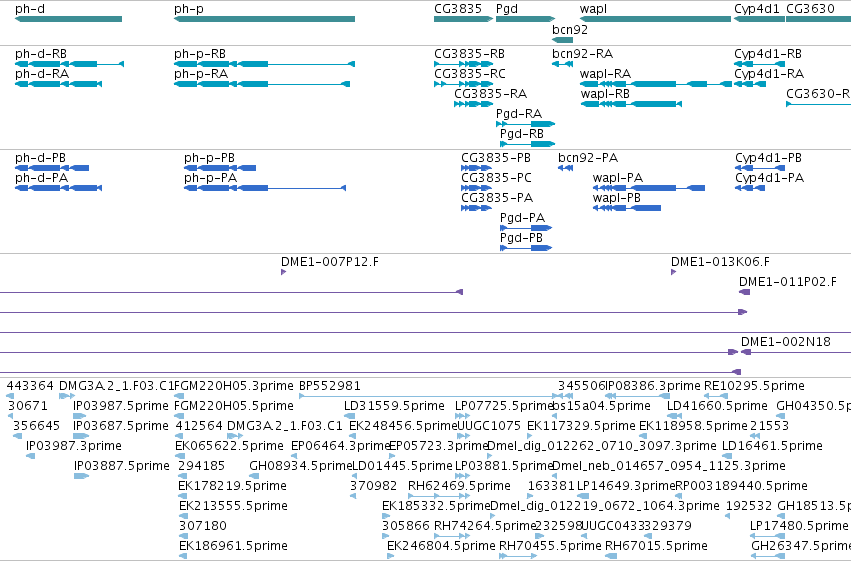
Task: Click the Cyp4d1-PA protein label
Action: (x=770, y=178)
